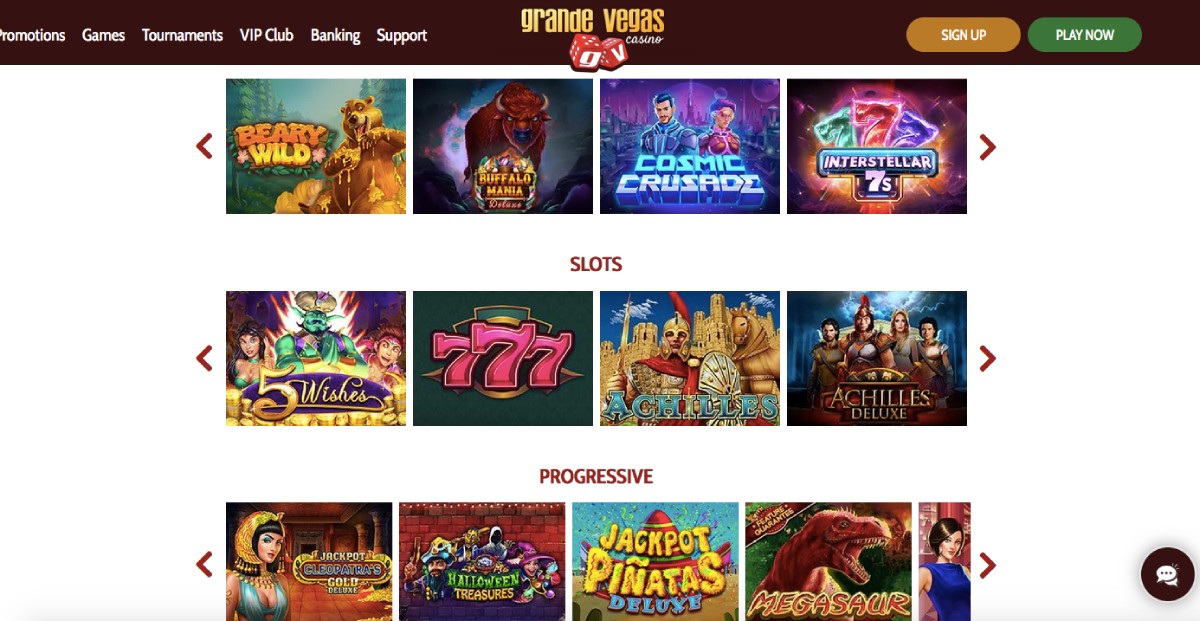Click the PLAY NOW button

tap(1085, 35)
